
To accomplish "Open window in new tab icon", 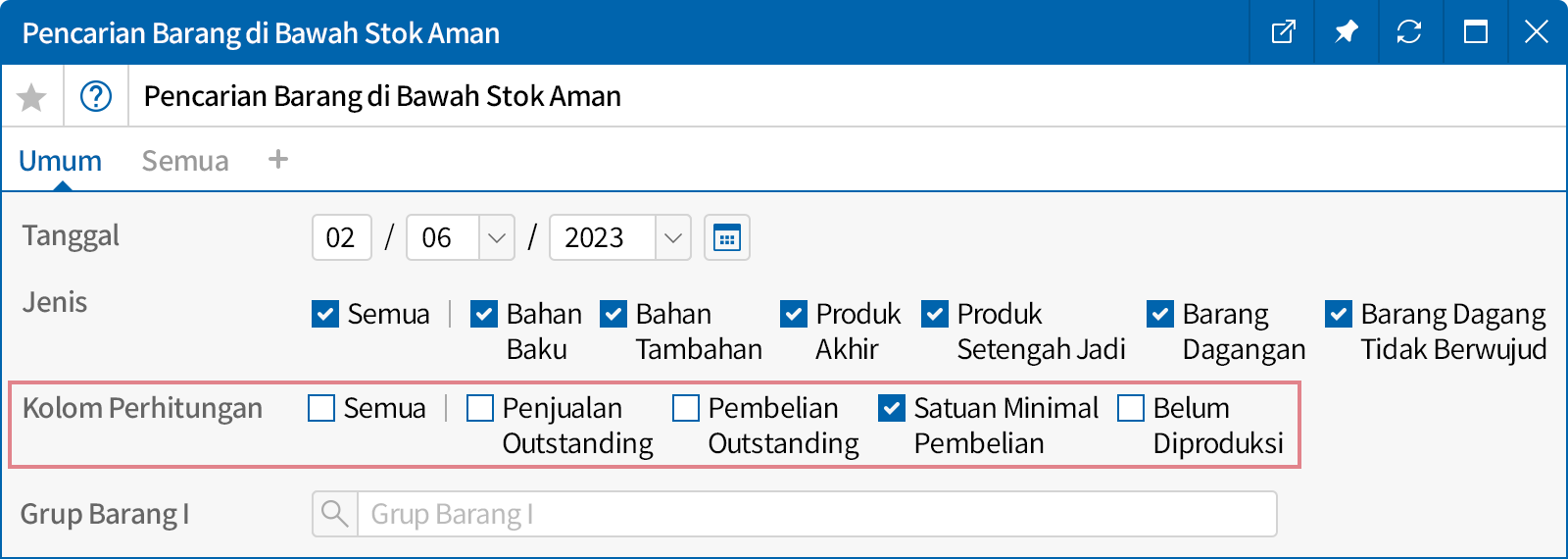I will [1283, 32].
